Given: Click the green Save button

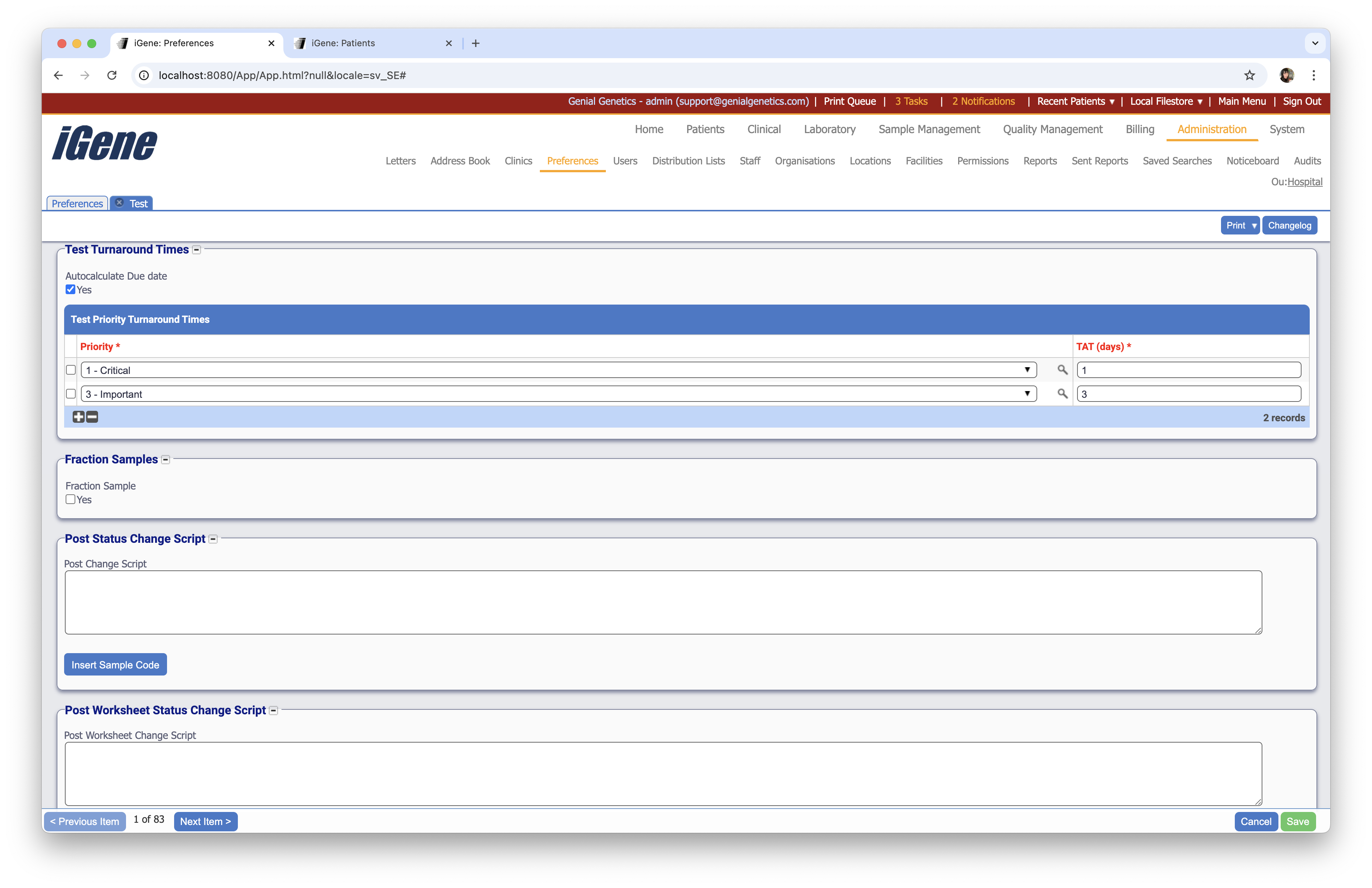Looking at the screenshot, I should pos(1298,821).
